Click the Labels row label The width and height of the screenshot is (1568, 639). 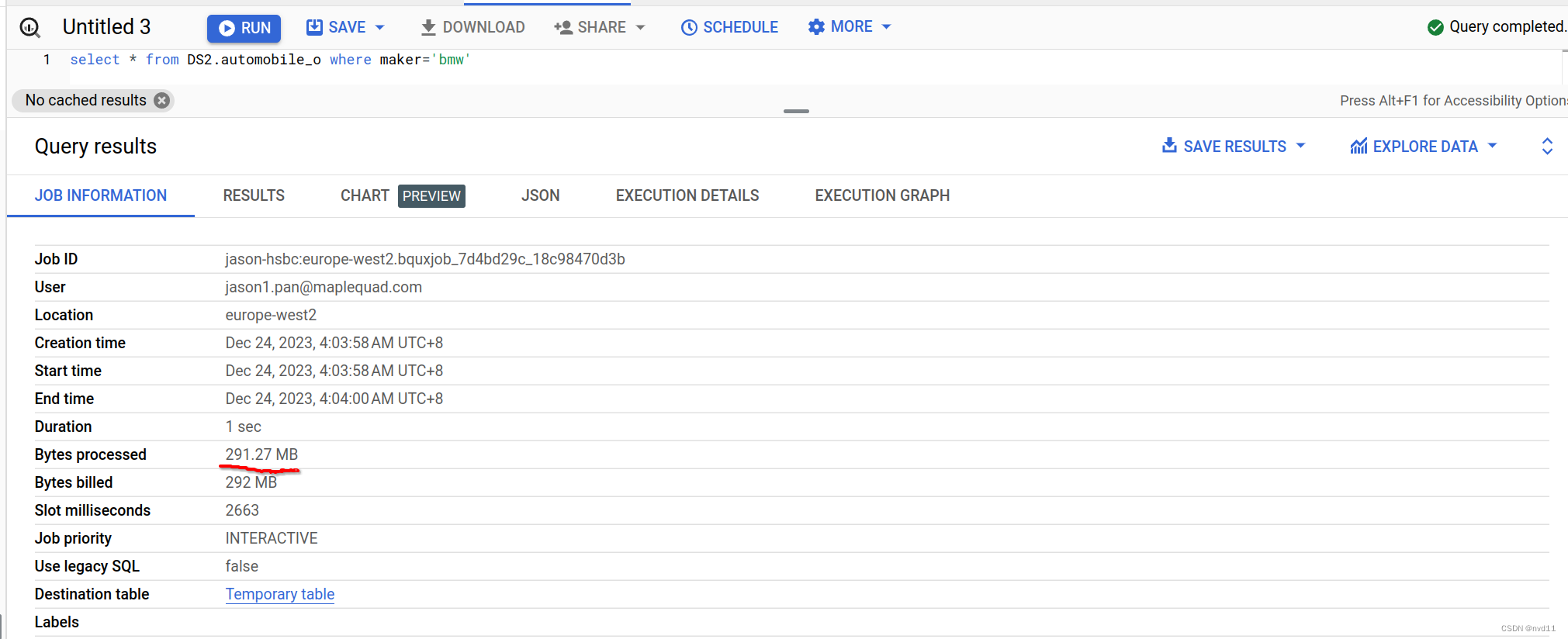(x=57, y=622)
